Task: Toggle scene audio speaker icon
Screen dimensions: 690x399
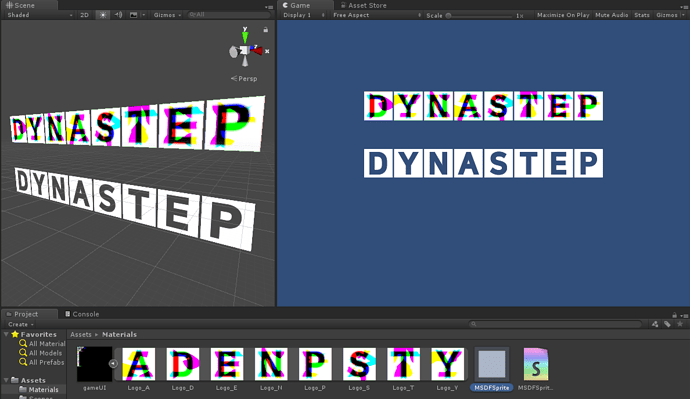Action: (x=118, y=15)
